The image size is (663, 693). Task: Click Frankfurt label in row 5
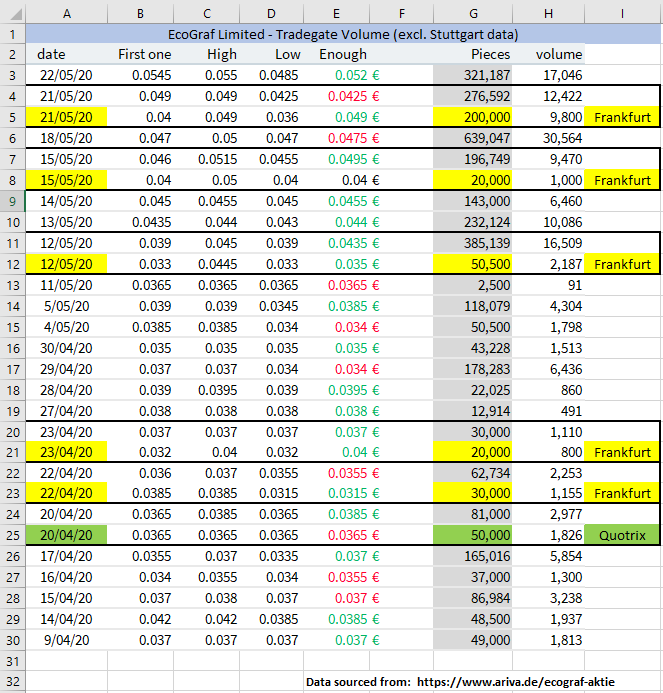pos(622,117)
